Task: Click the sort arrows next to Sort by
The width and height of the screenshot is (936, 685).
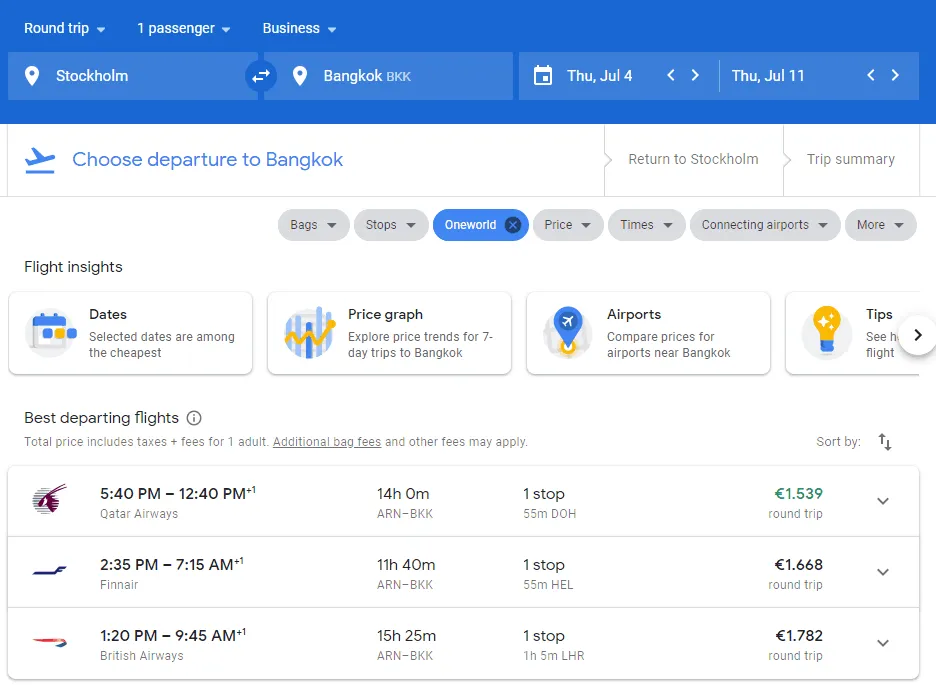Action: click(884, 441)
